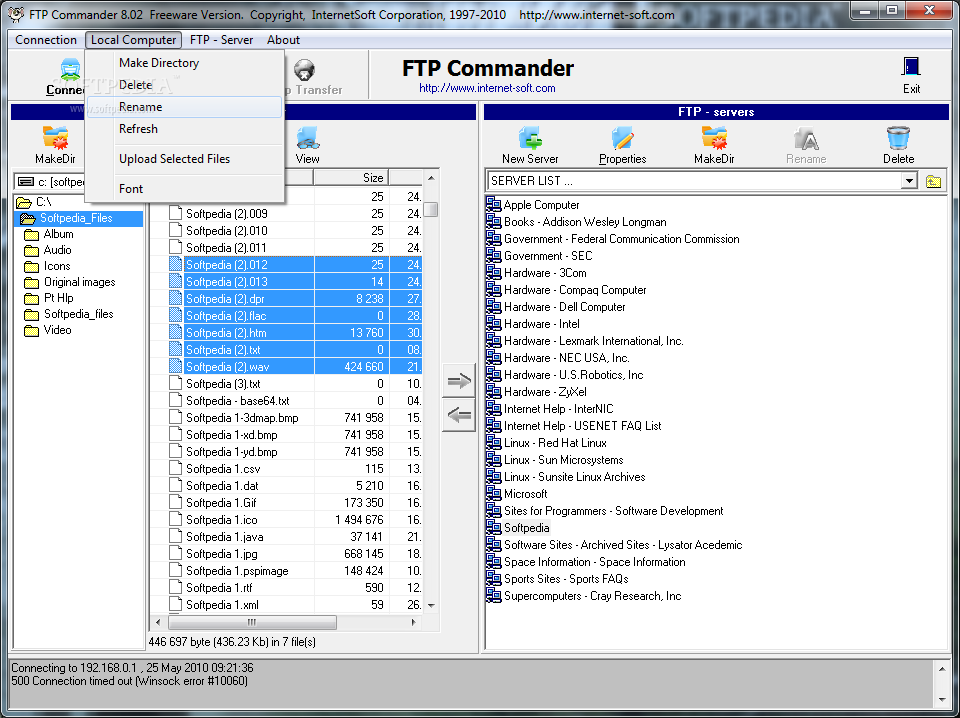Click the Connect toolbar icon

click(x=70, y=70)
